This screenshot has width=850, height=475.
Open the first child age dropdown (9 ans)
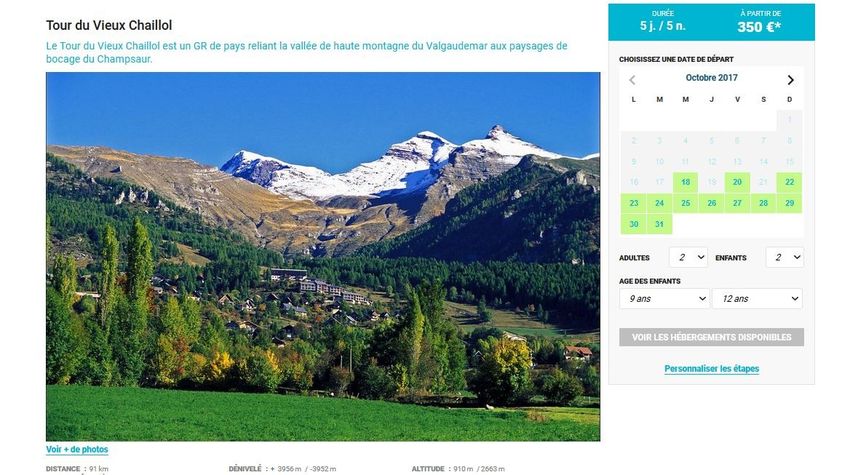click(x=664, y=299)
